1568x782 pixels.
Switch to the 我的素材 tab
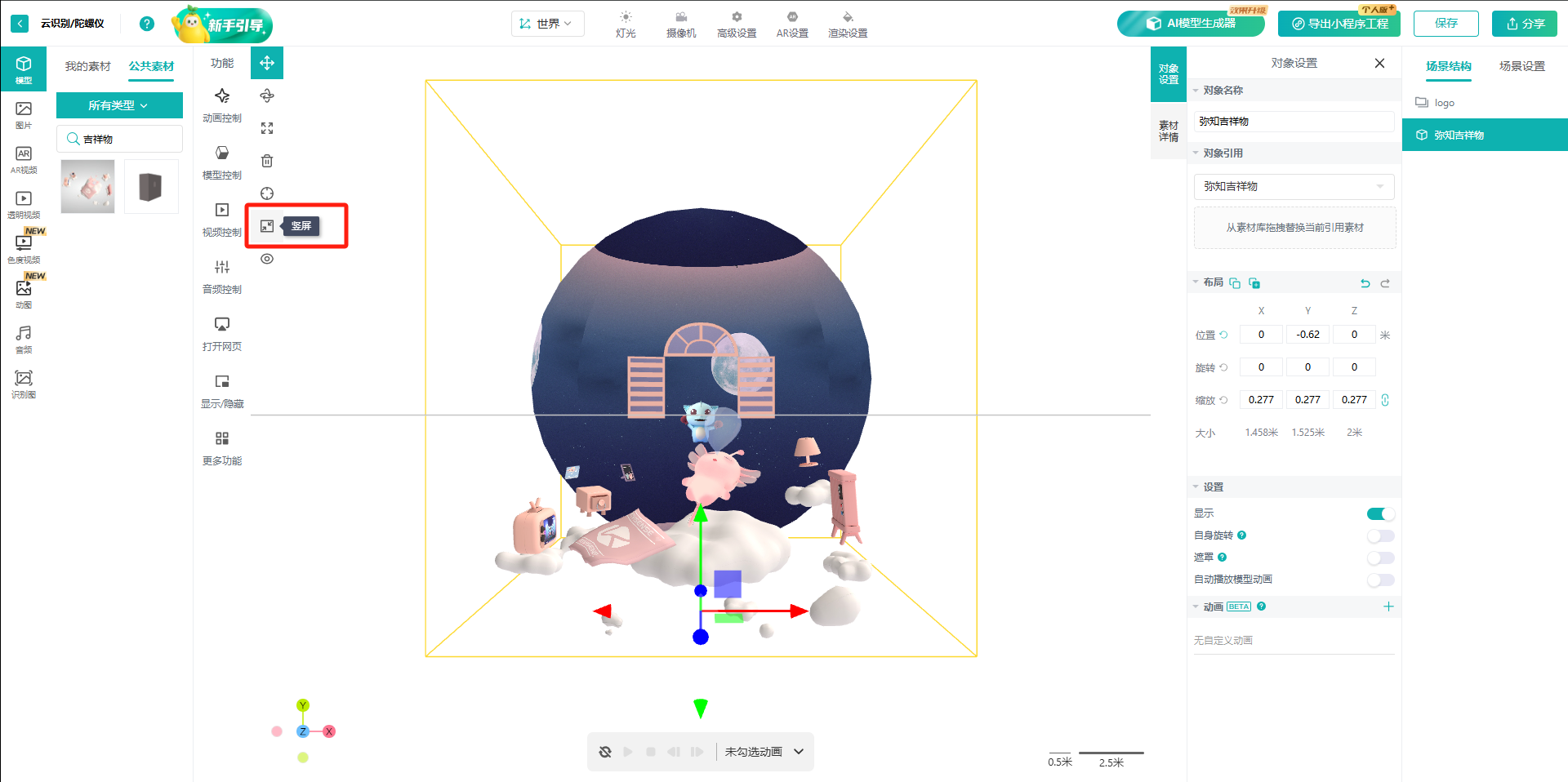[87, 66]
